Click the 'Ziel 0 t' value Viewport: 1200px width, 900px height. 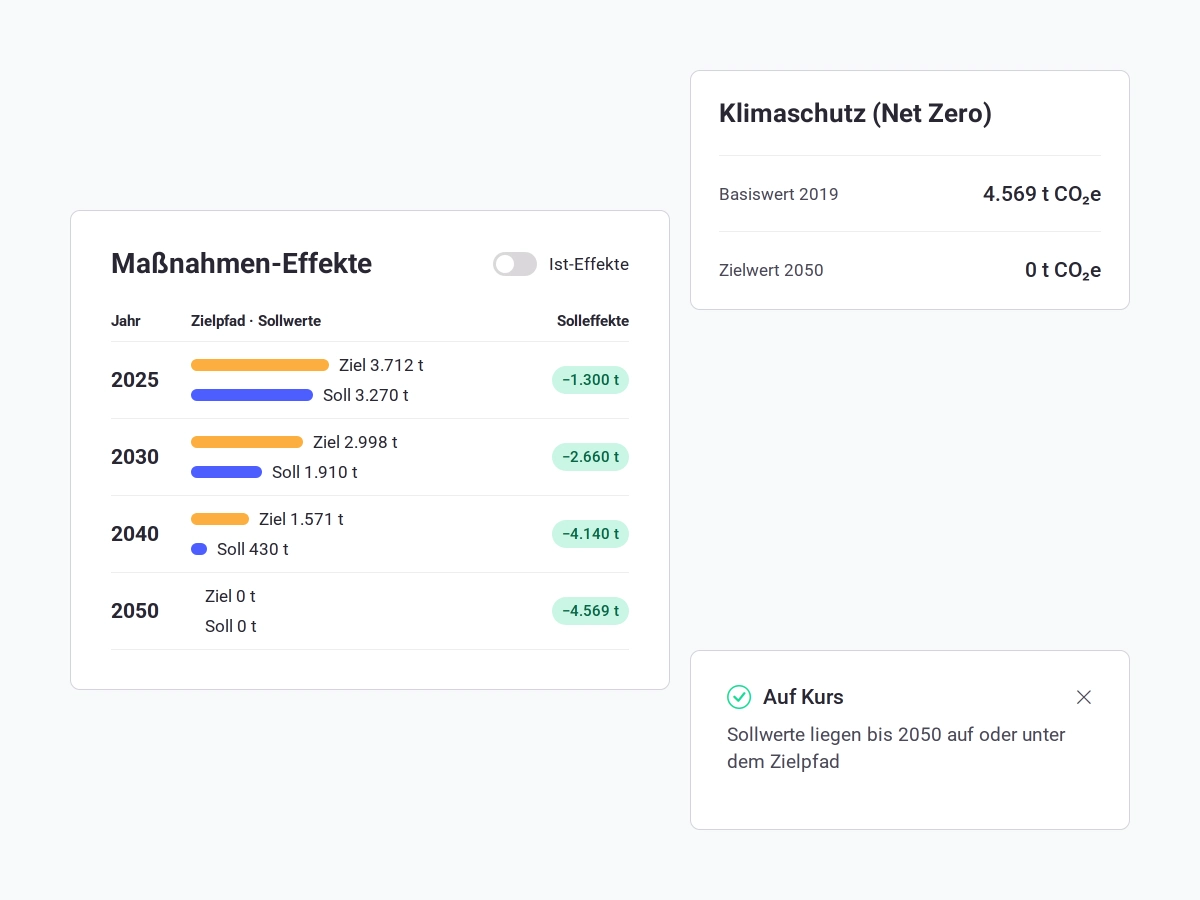coord(230,596)
